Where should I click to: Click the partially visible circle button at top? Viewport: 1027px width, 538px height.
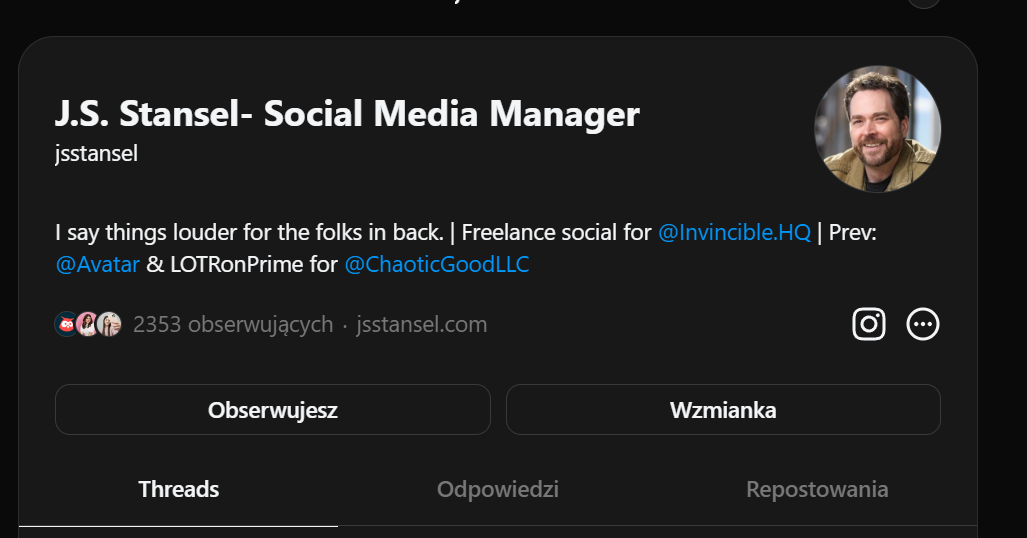click(923, 3)
